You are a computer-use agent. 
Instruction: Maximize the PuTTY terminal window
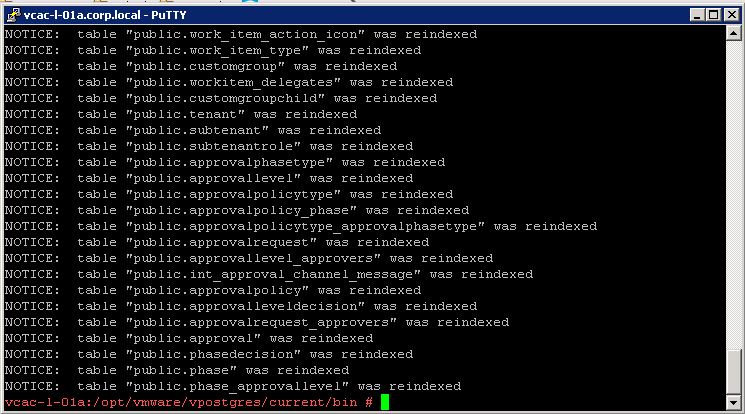click(714, 15)
